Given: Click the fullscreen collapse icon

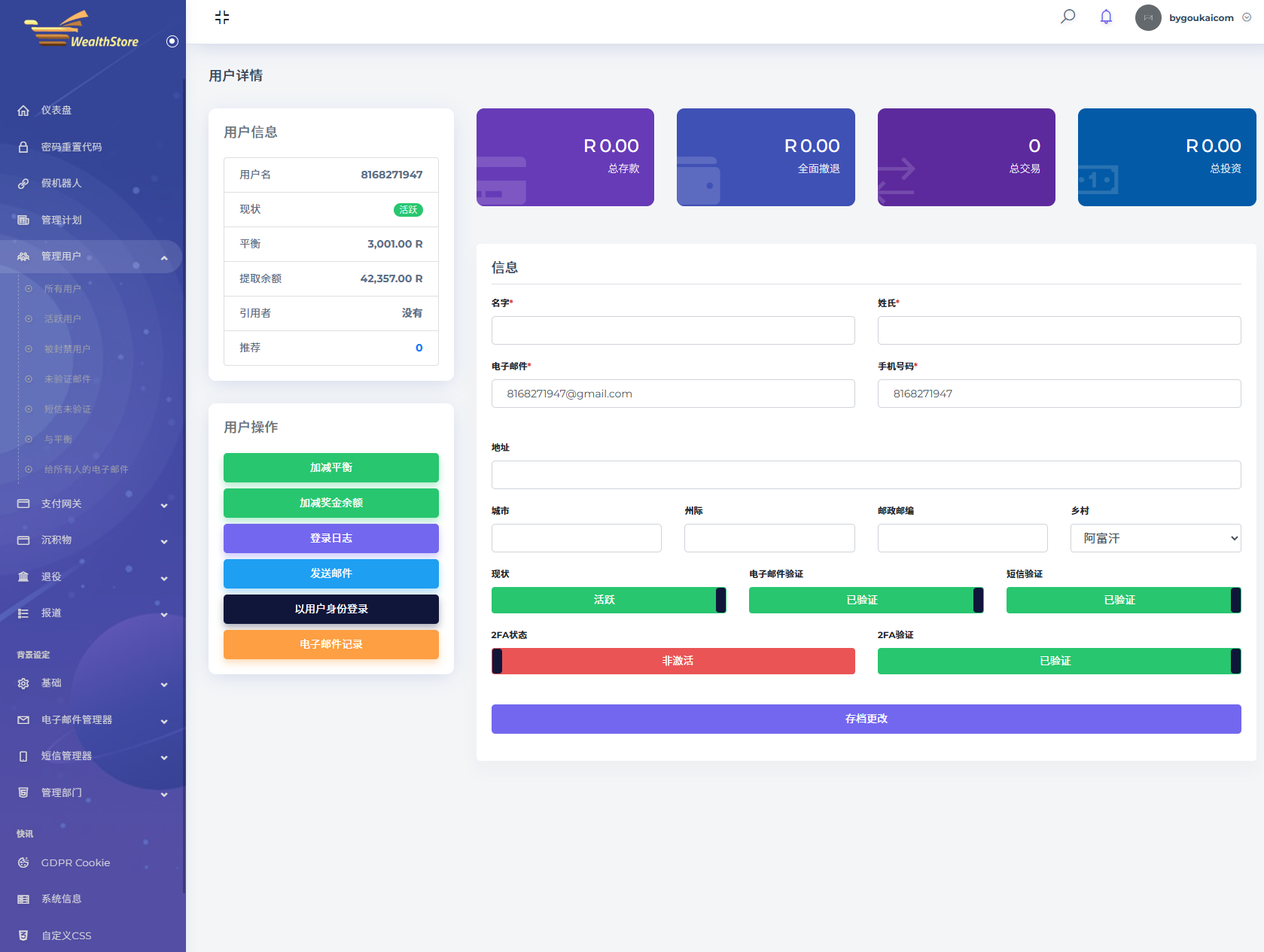Looking at the screenshot, I should [x=222, y=17].
